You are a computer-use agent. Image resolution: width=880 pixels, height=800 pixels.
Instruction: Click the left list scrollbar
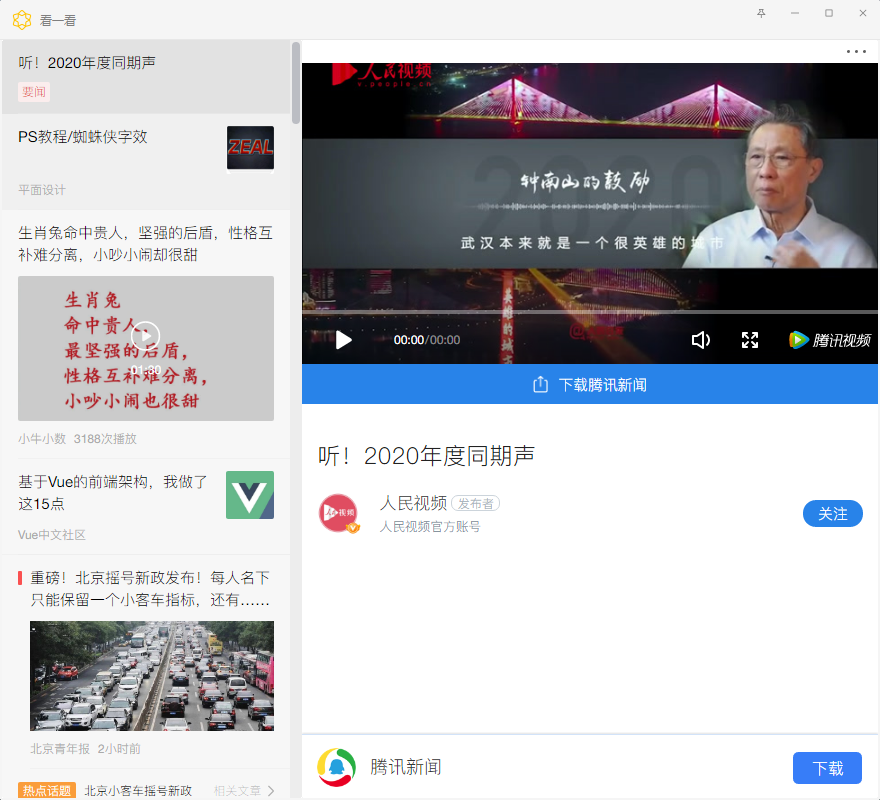(296, 83)
